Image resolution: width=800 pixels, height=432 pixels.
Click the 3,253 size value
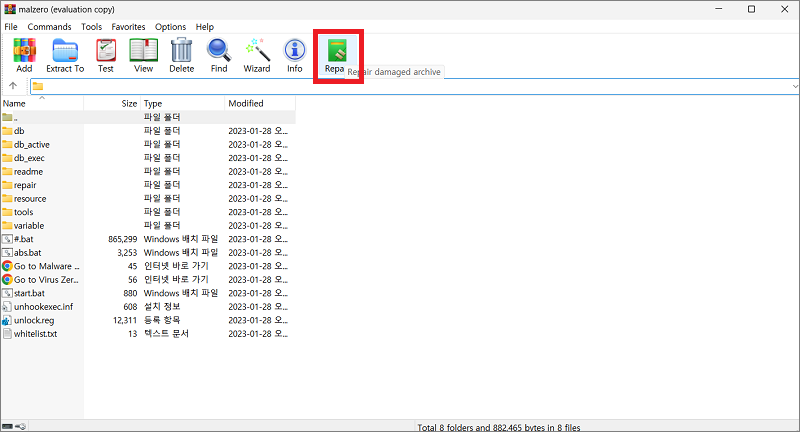[127, 252]
